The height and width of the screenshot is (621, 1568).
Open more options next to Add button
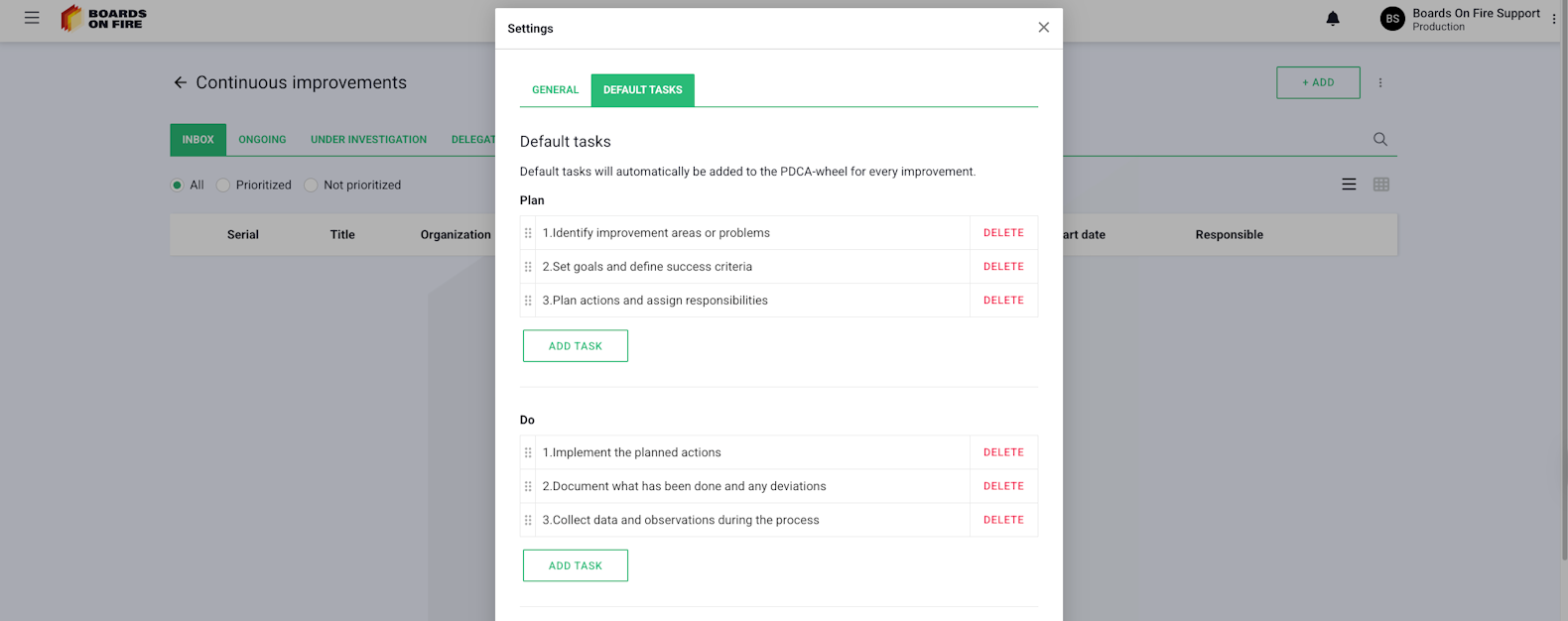pyautogui.click(x=1380, y=83)
